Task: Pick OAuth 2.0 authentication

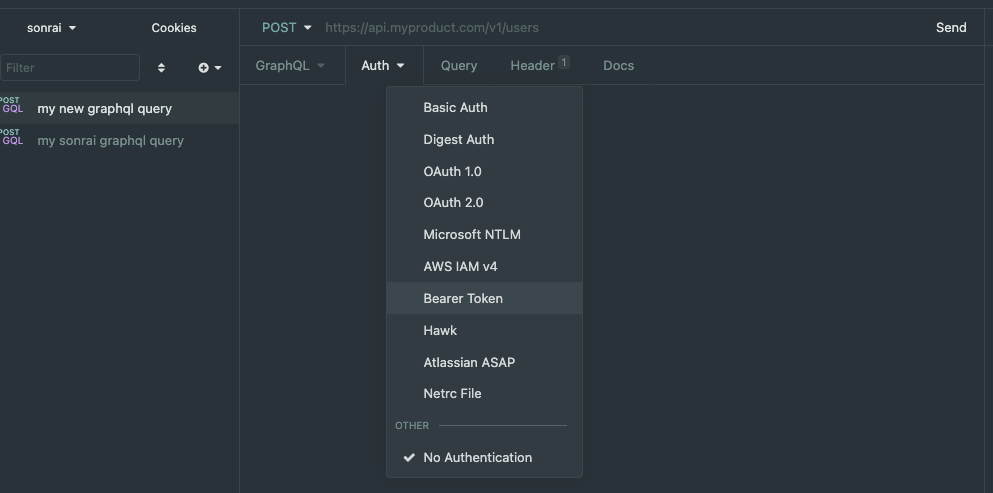Action: coord(453,202)
